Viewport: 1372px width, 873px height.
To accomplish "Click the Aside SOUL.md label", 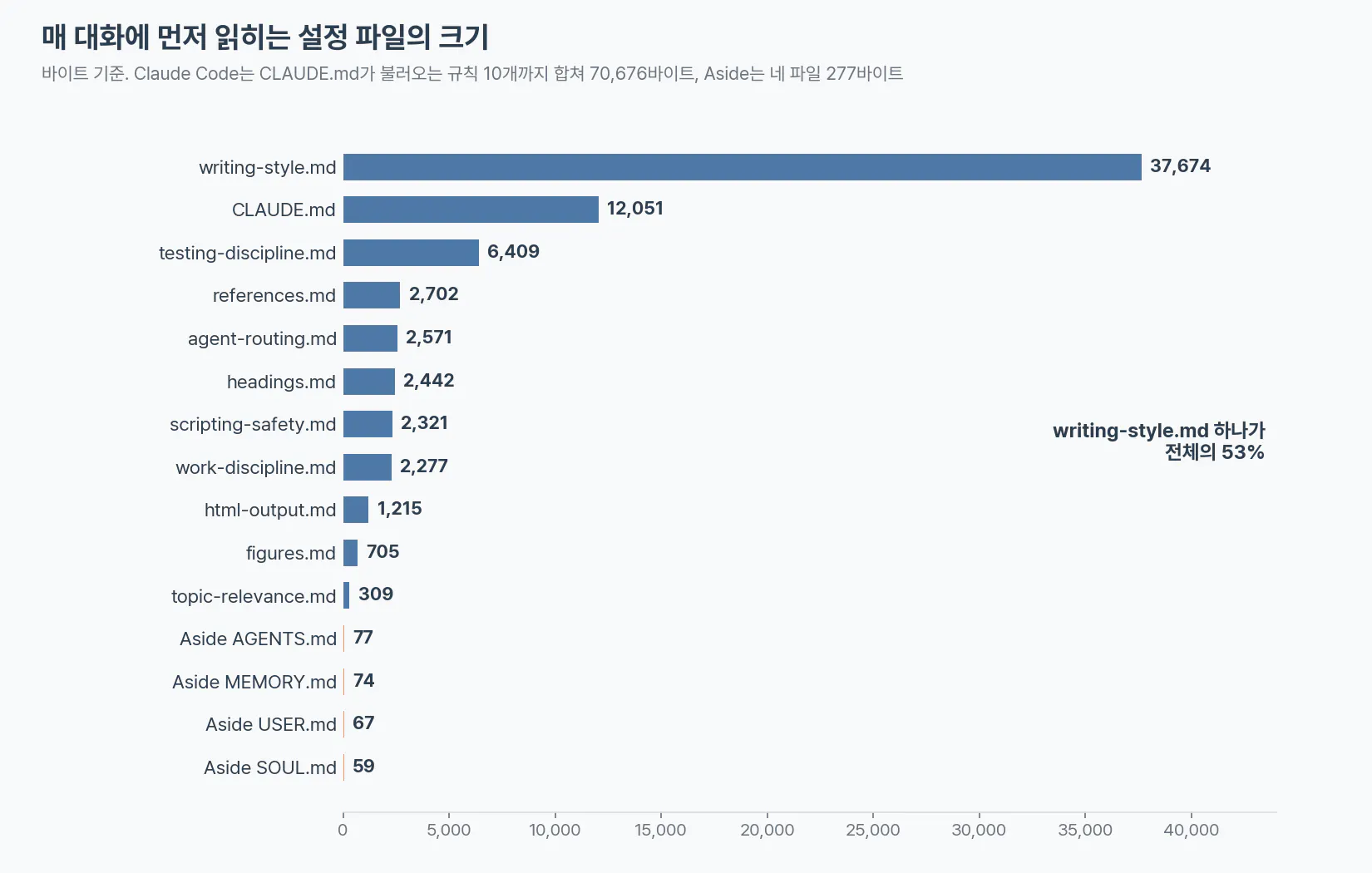I will pos(270,767).
